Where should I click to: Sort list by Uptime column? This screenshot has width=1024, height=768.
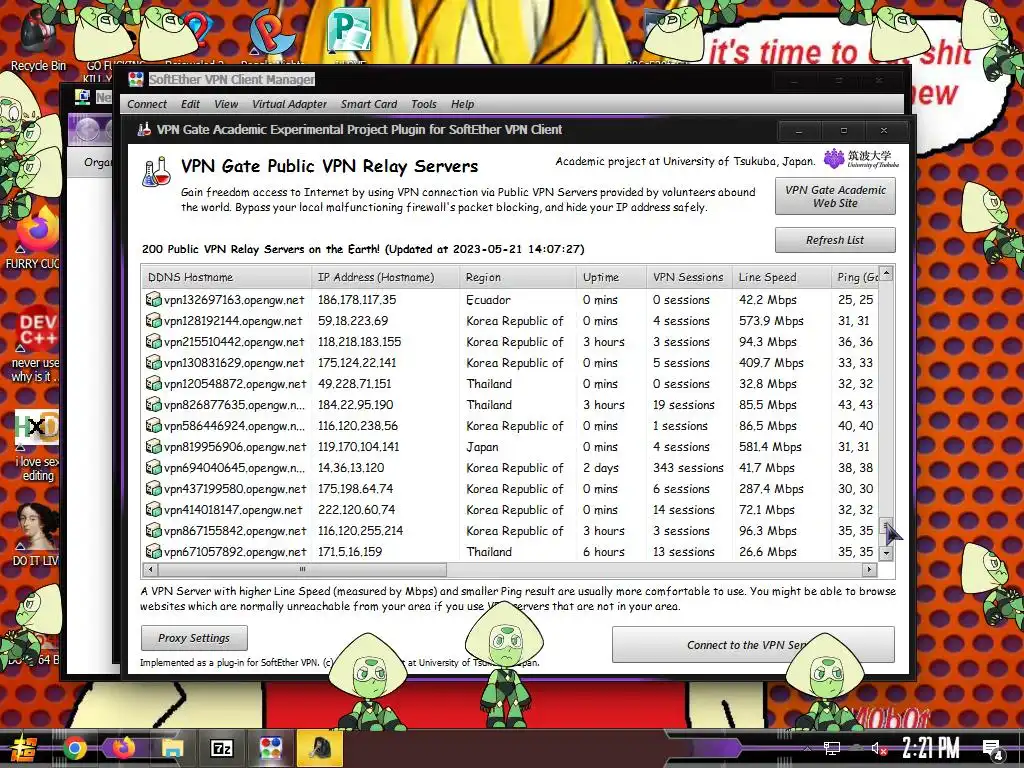tap(611, 277)
